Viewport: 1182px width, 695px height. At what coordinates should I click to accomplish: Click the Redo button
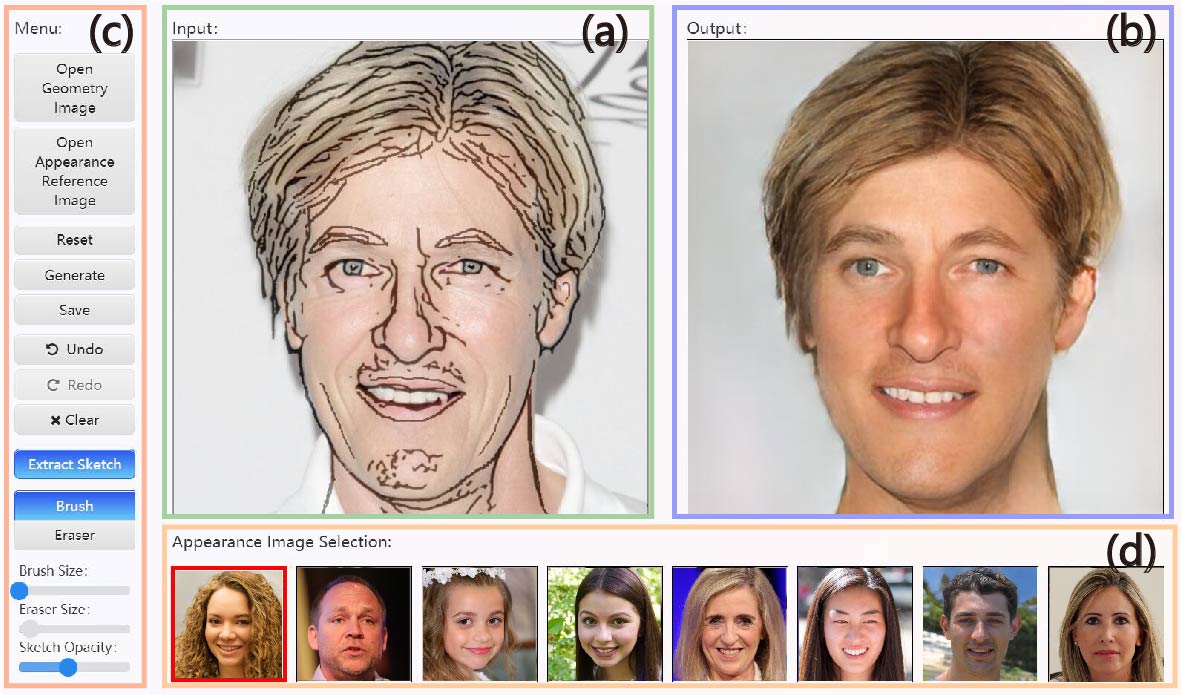coord(74,384)
